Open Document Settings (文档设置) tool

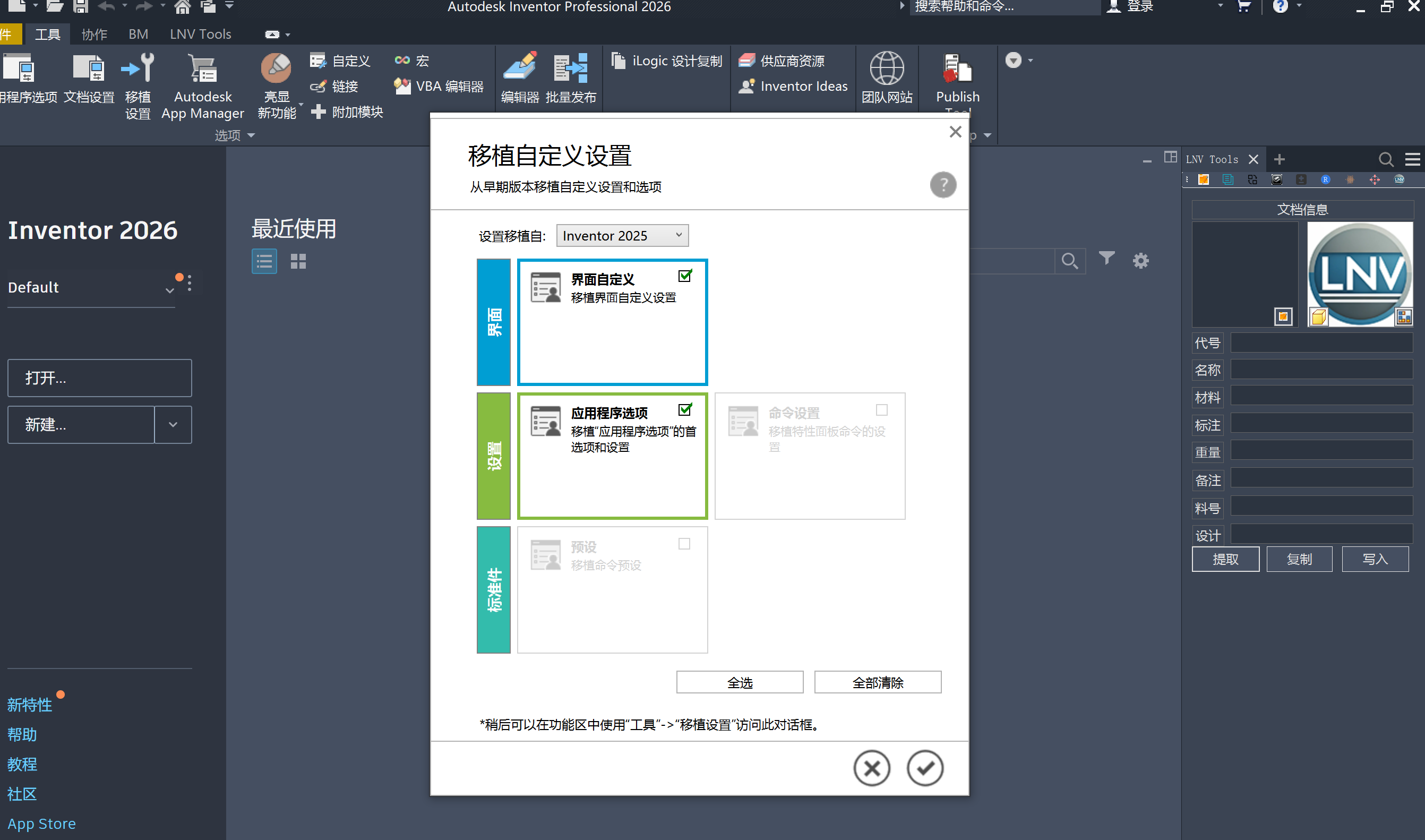point(89,79)
